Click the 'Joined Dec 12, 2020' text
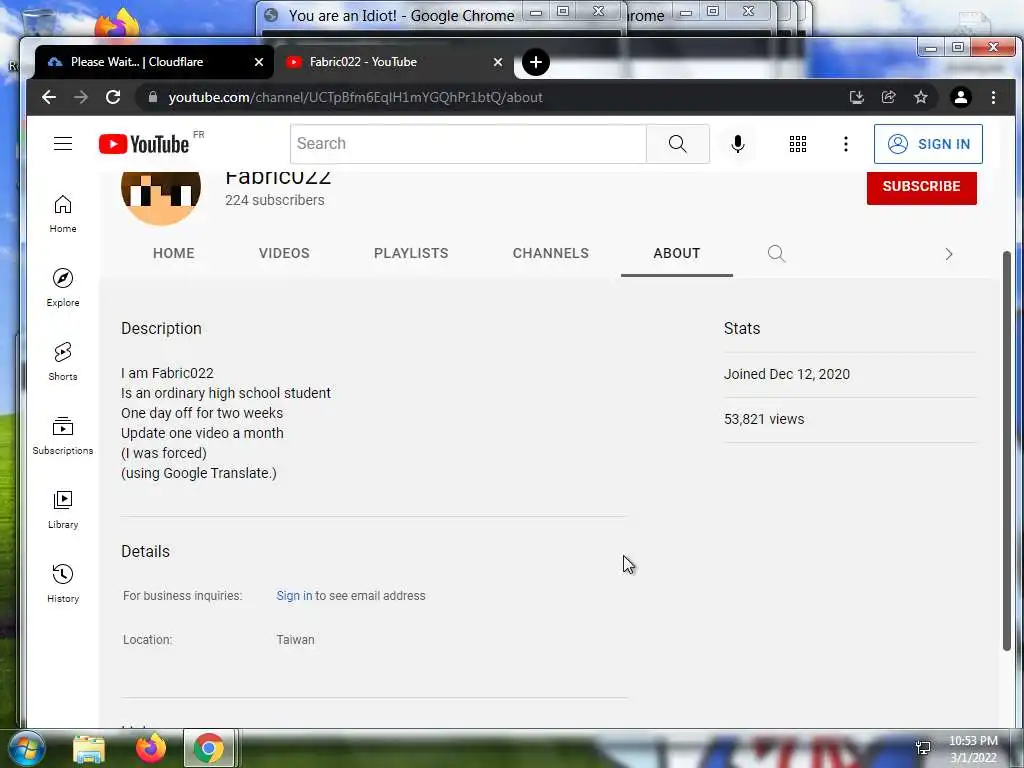The height and width of the screenshot is (768, 1024). 787,374
